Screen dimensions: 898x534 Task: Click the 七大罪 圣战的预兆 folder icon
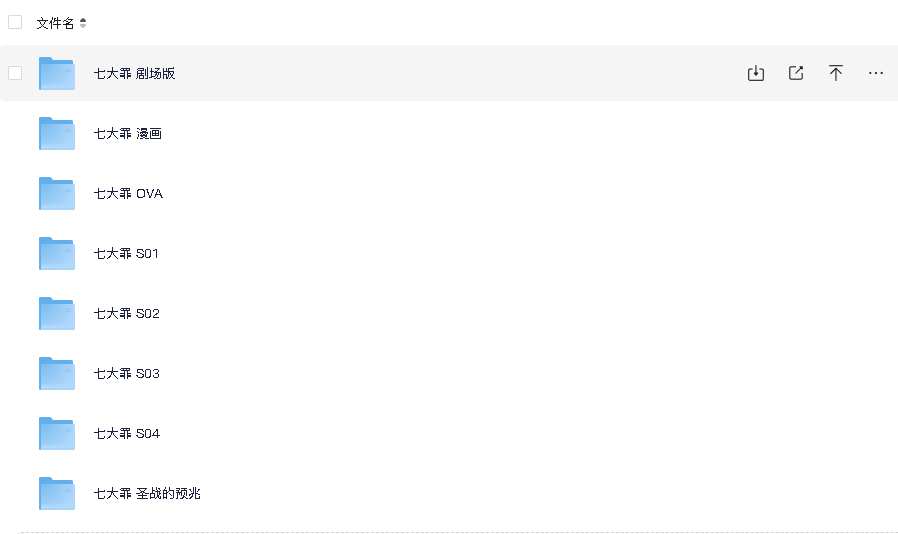[57, 493]
